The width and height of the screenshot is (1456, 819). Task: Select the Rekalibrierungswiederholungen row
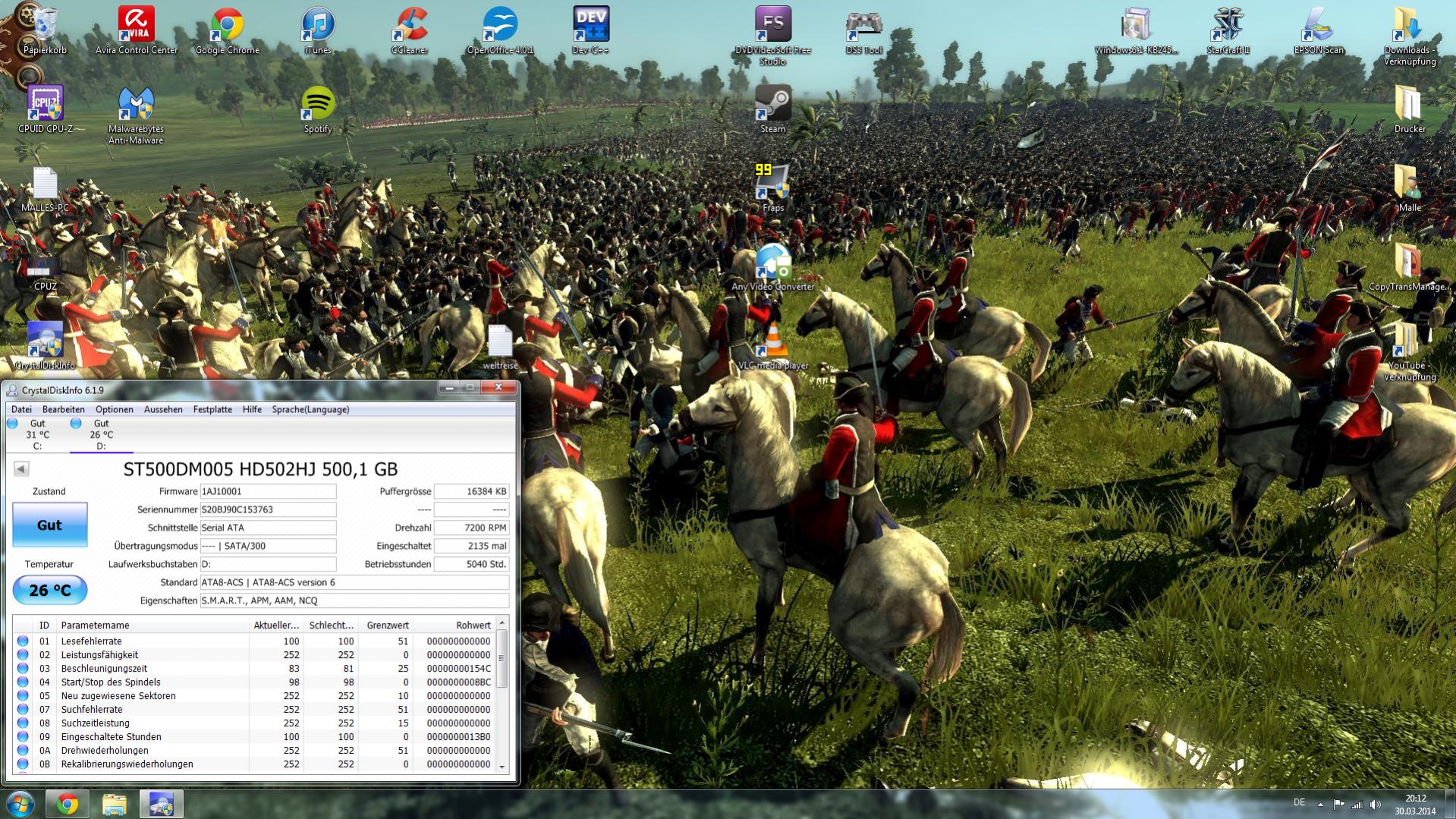(x=254, y=764)
